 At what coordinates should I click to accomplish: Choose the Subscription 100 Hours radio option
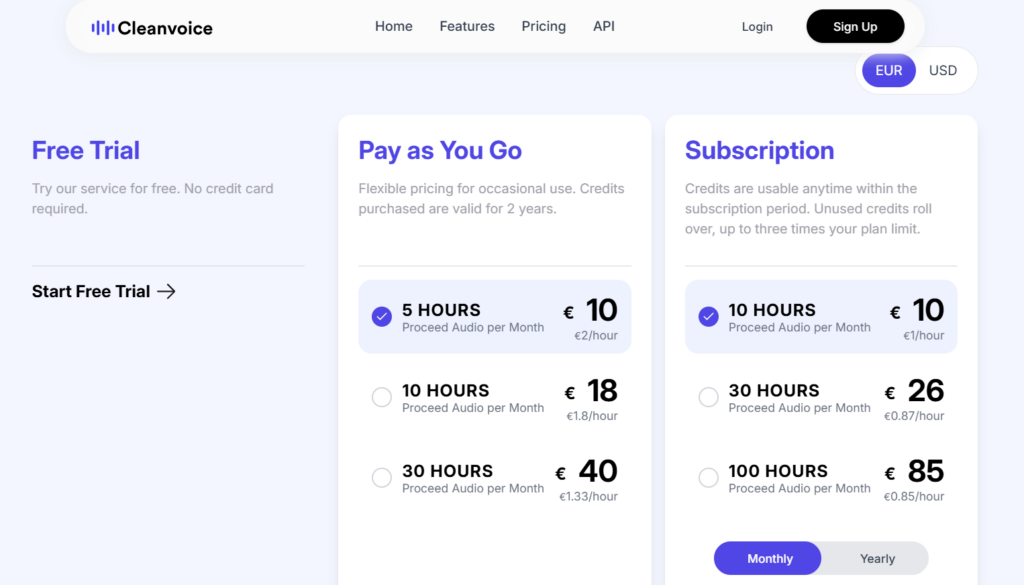tap(708, 477)
